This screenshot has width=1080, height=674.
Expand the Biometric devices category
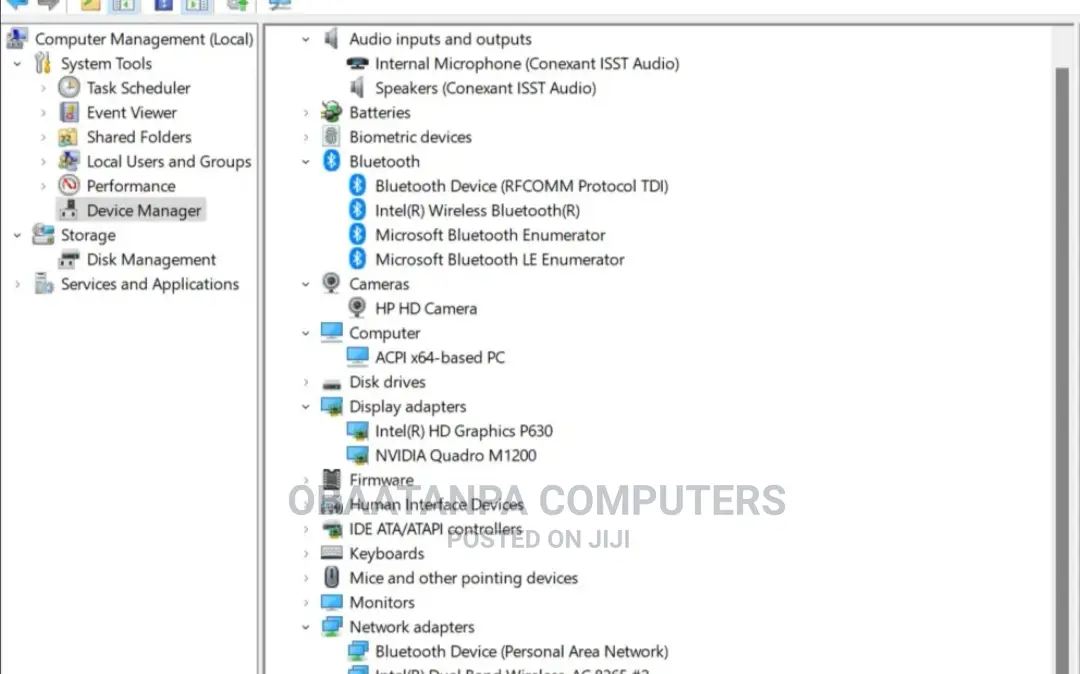click(306, 137)
